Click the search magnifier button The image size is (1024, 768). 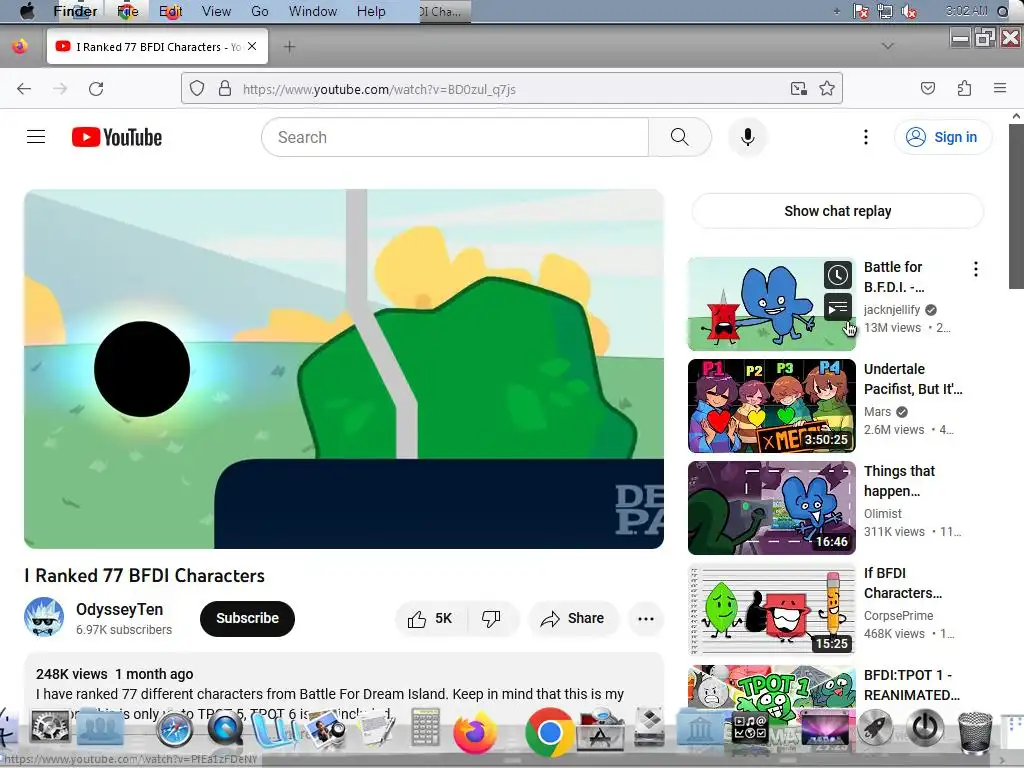pos(679,137)
